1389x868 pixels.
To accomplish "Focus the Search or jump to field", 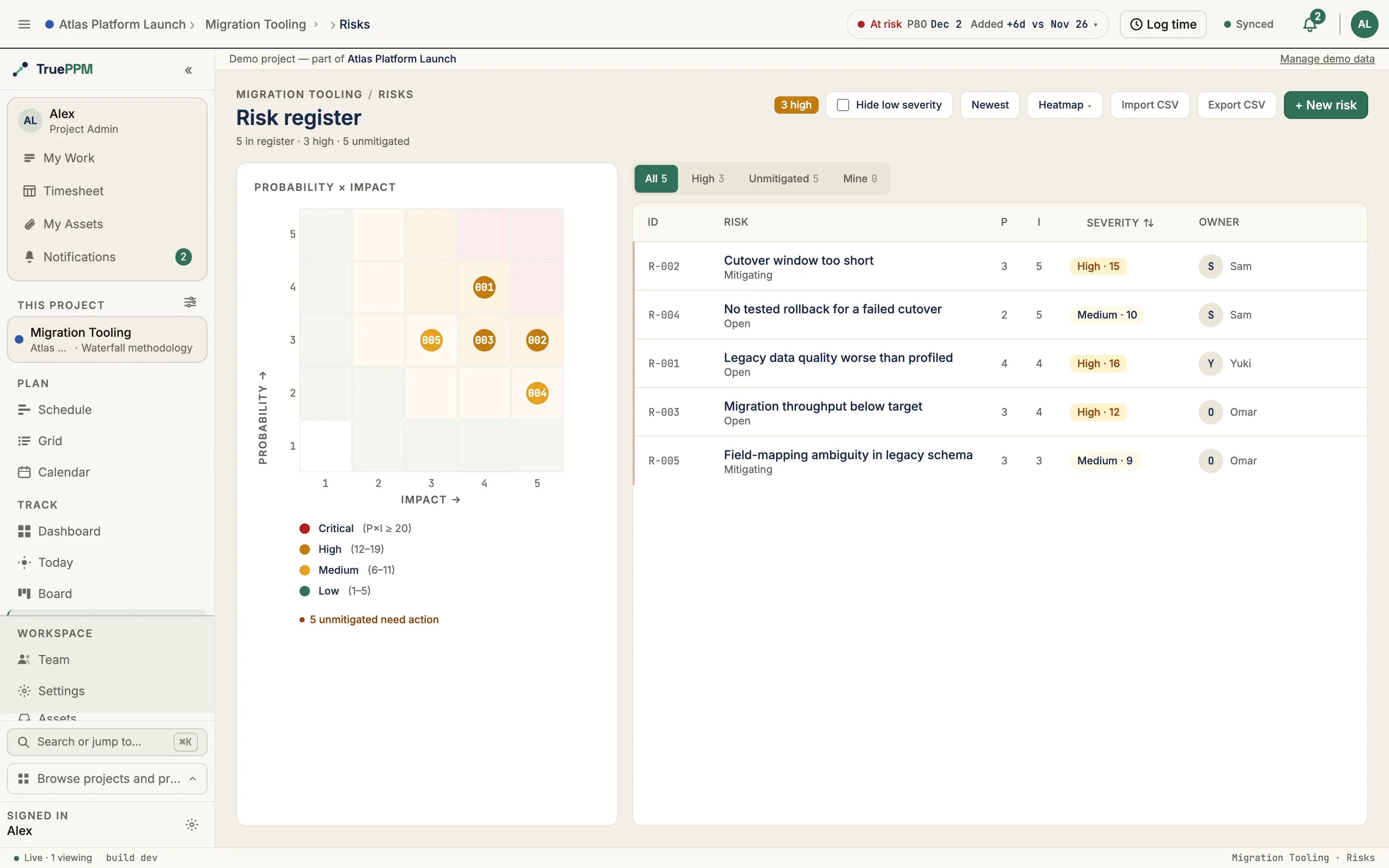I will pyautogui.click(x=107, y=742).
